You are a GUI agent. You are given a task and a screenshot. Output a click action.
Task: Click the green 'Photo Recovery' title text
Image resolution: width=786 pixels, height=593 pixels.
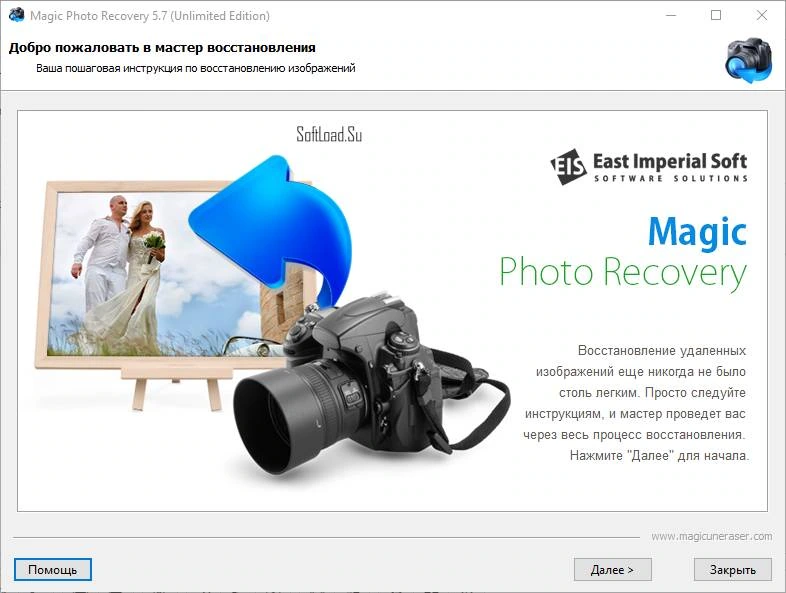click(x=623, y=274)
